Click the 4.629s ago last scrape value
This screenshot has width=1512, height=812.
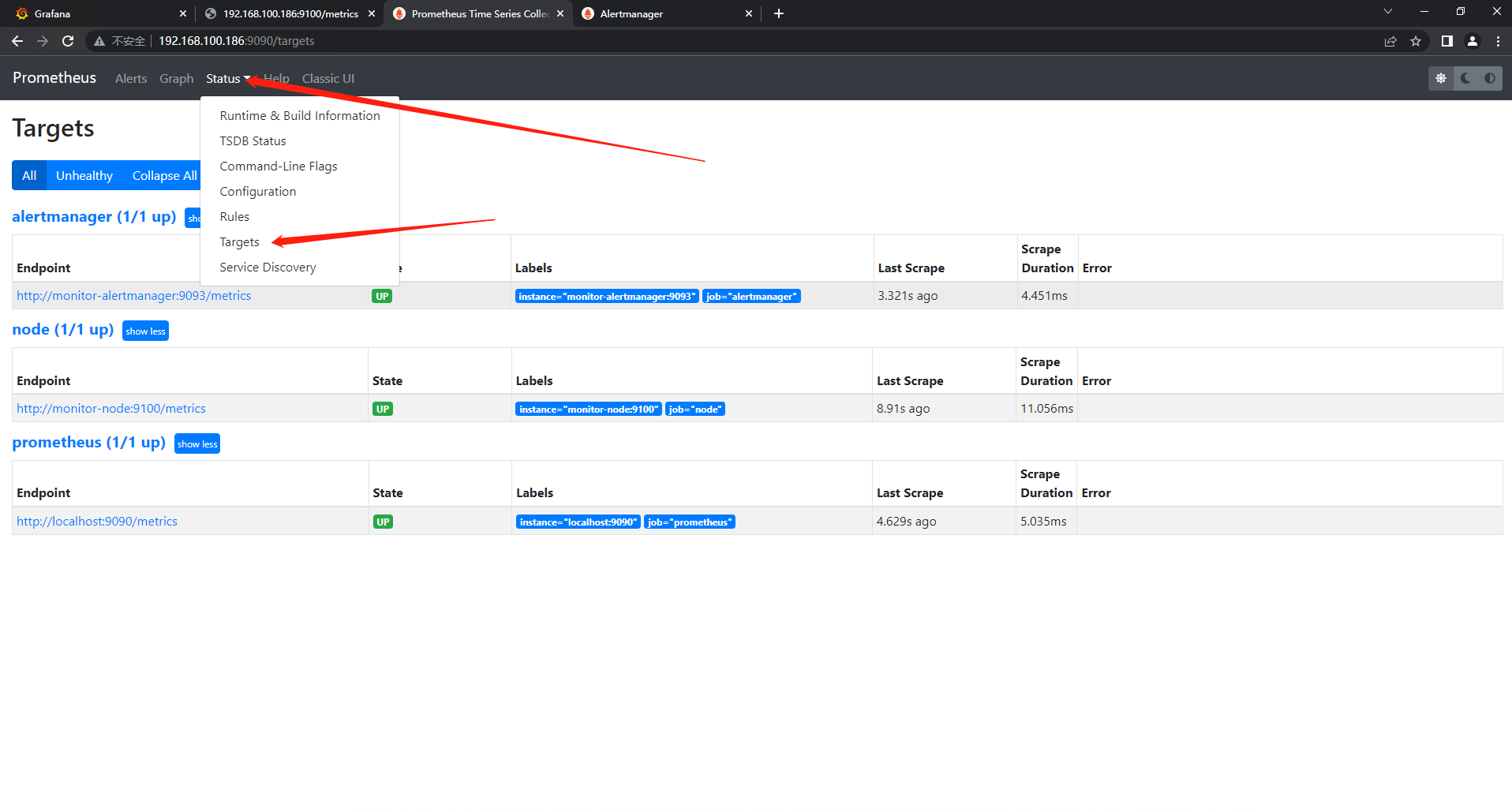pos(906,521)
